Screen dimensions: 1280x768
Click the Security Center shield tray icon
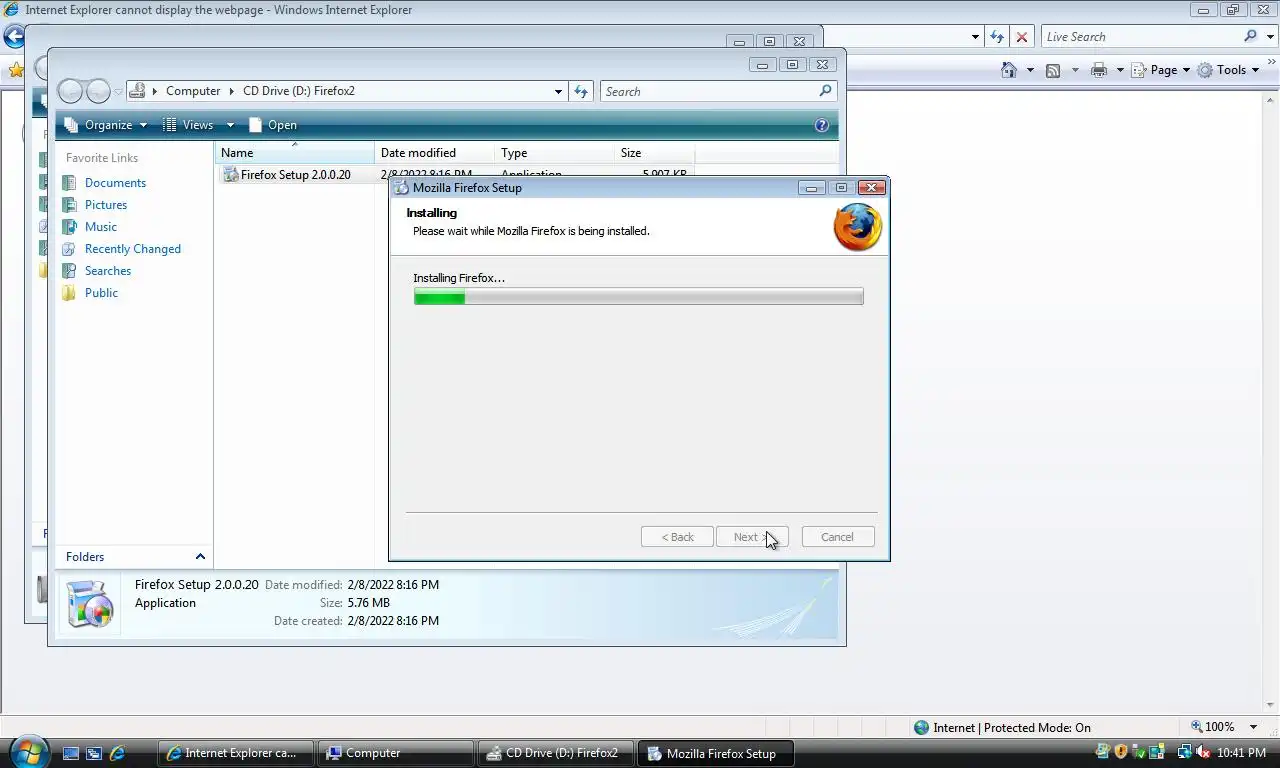point(1121,752)
